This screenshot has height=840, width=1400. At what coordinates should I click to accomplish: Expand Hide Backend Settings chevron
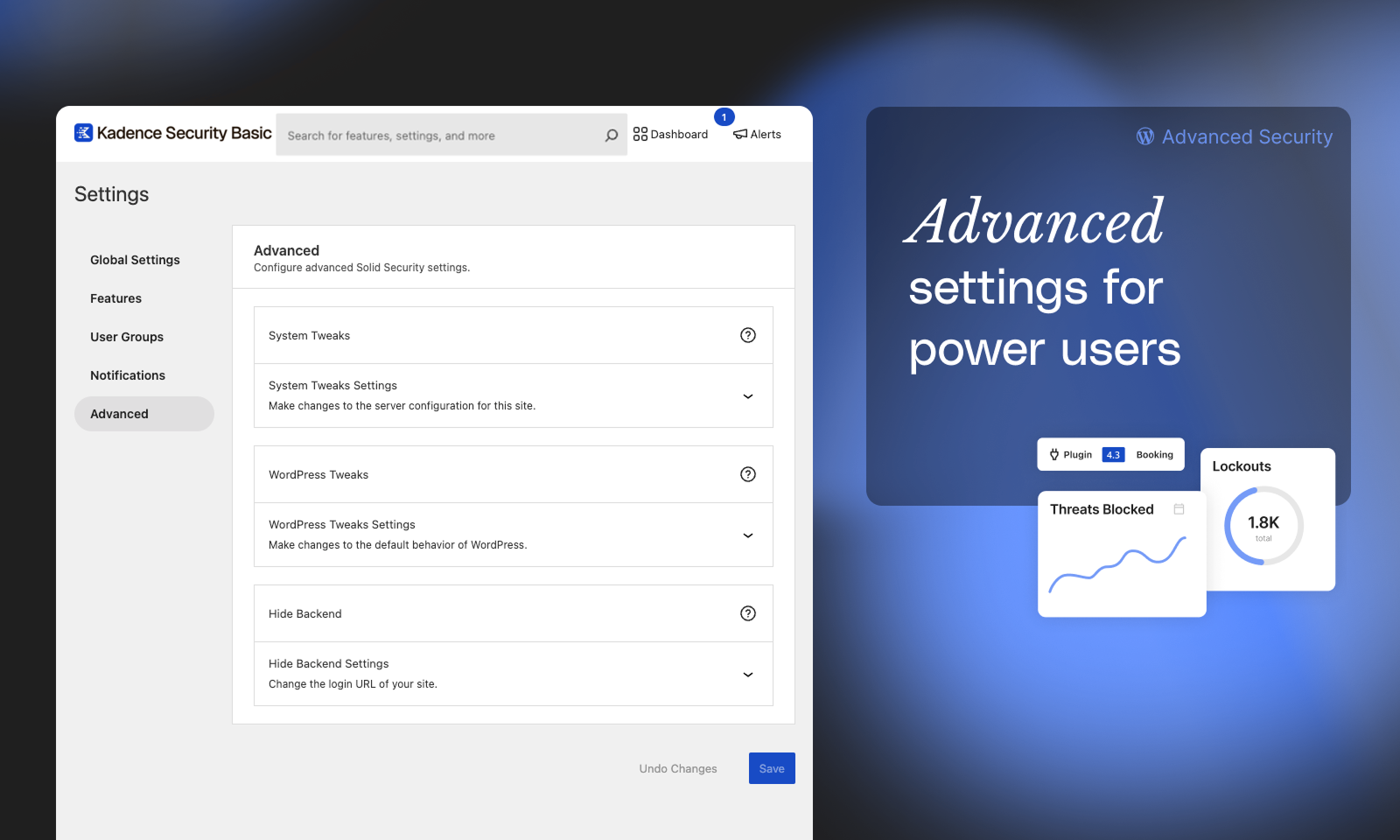click(x=748, y=675)
